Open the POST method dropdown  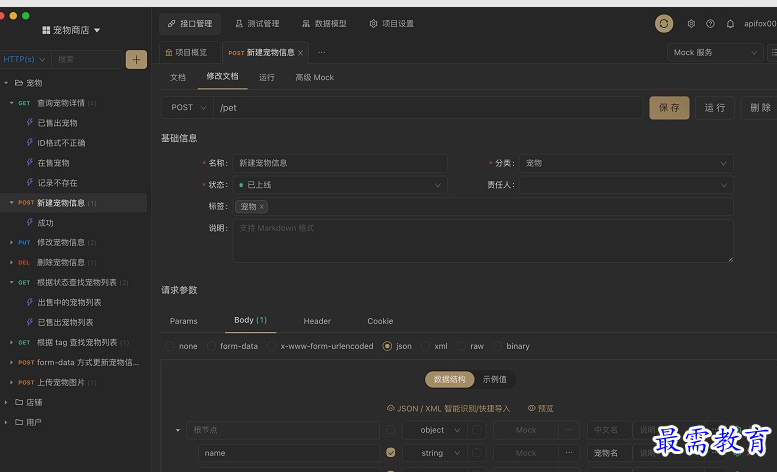(x=187, y=107)
